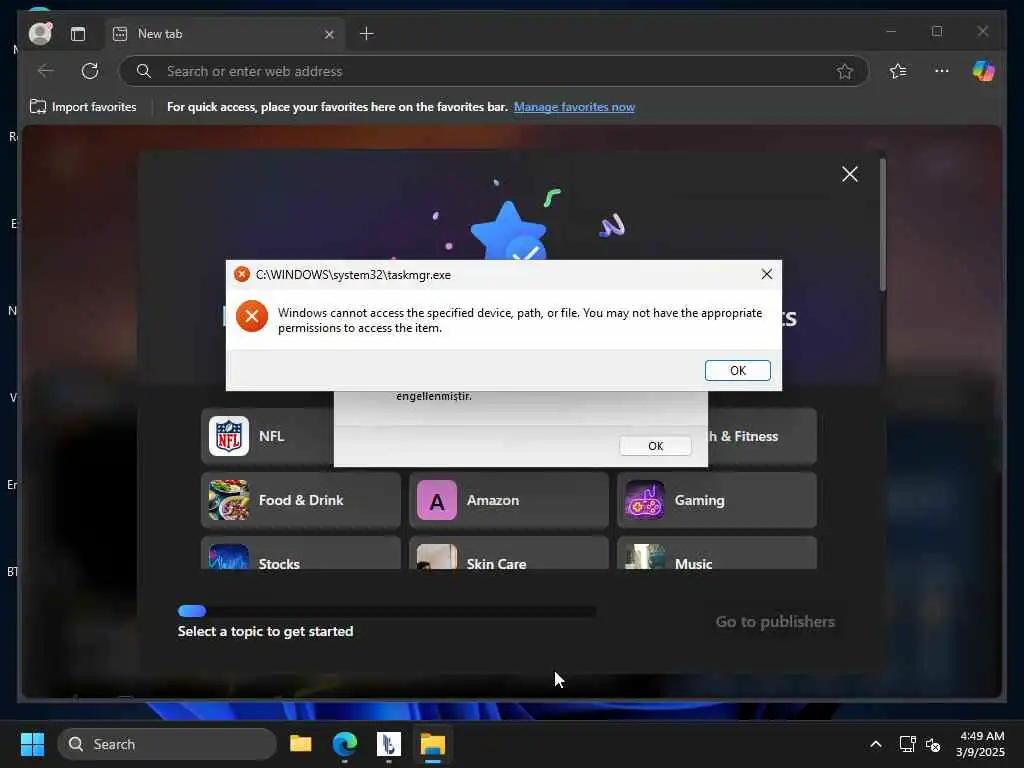This screenshot has width=1024, height=768.
Task: Click Go to publishers
Action: click(775, 622)
